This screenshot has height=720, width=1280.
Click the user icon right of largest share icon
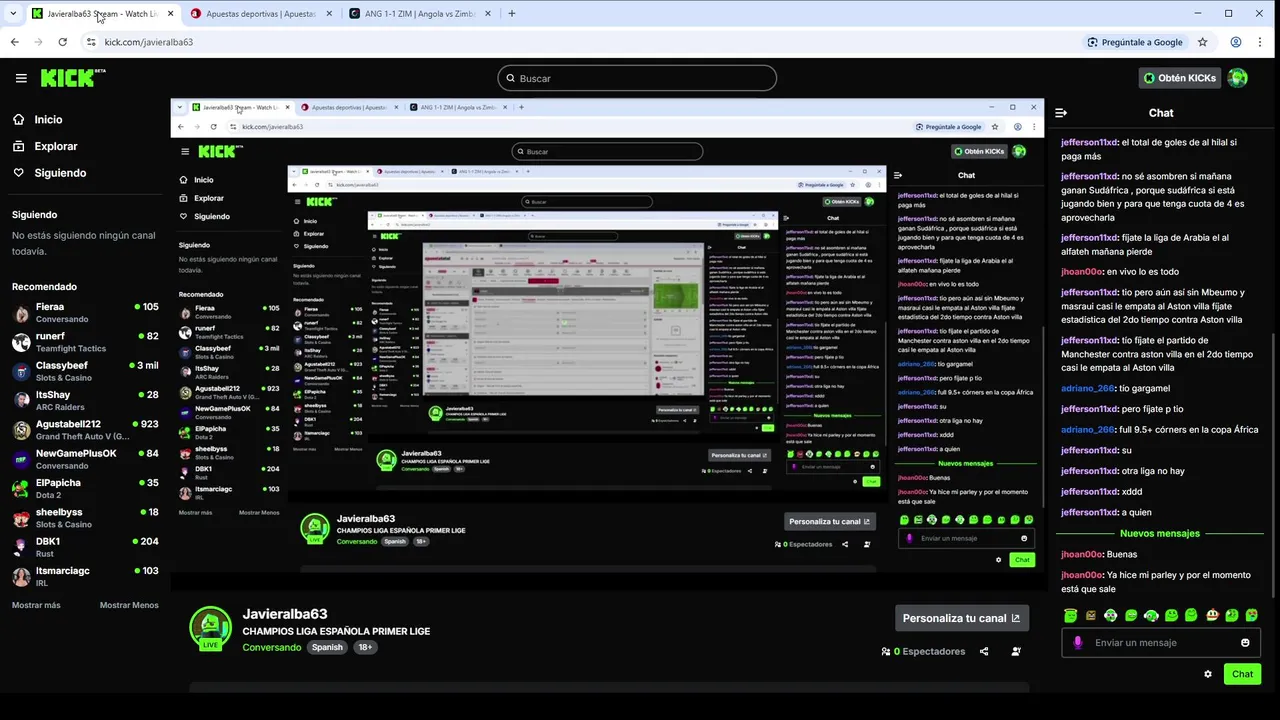[x=1016, y=651]
